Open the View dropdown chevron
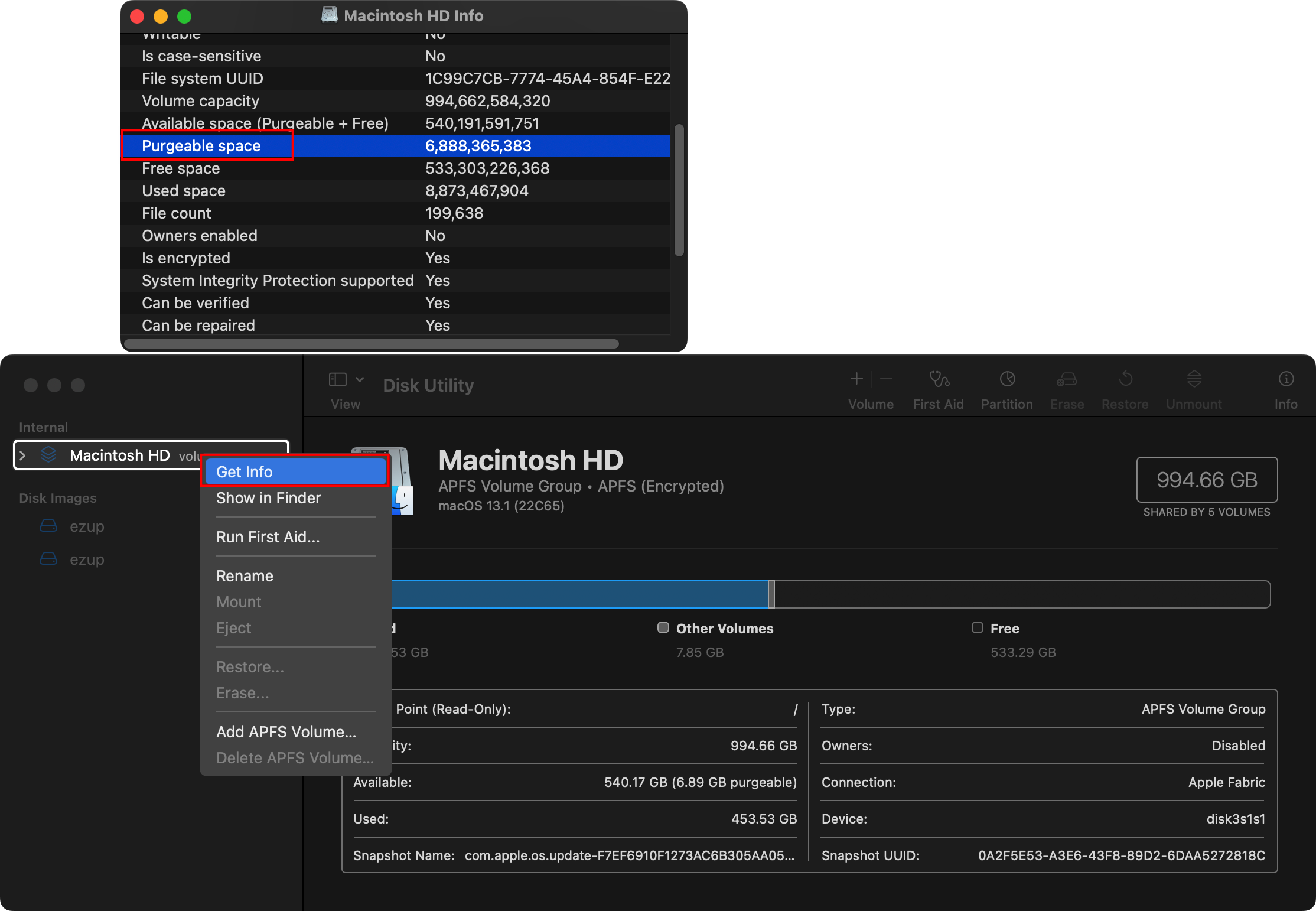This screenshot has height=911, width=1316. [360, 379]
